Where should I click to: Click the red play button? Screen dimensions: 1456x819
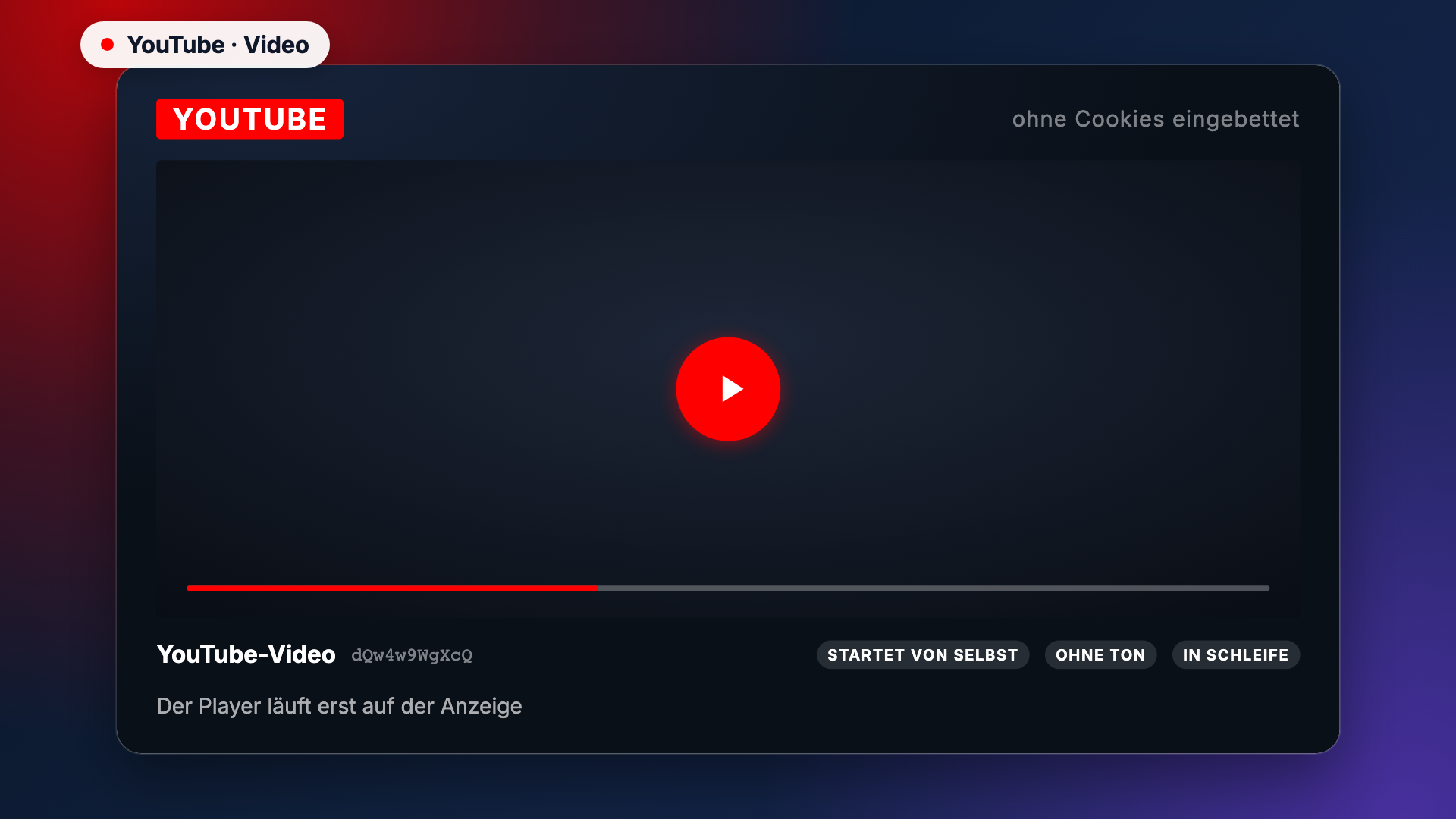tap(728, 389)
